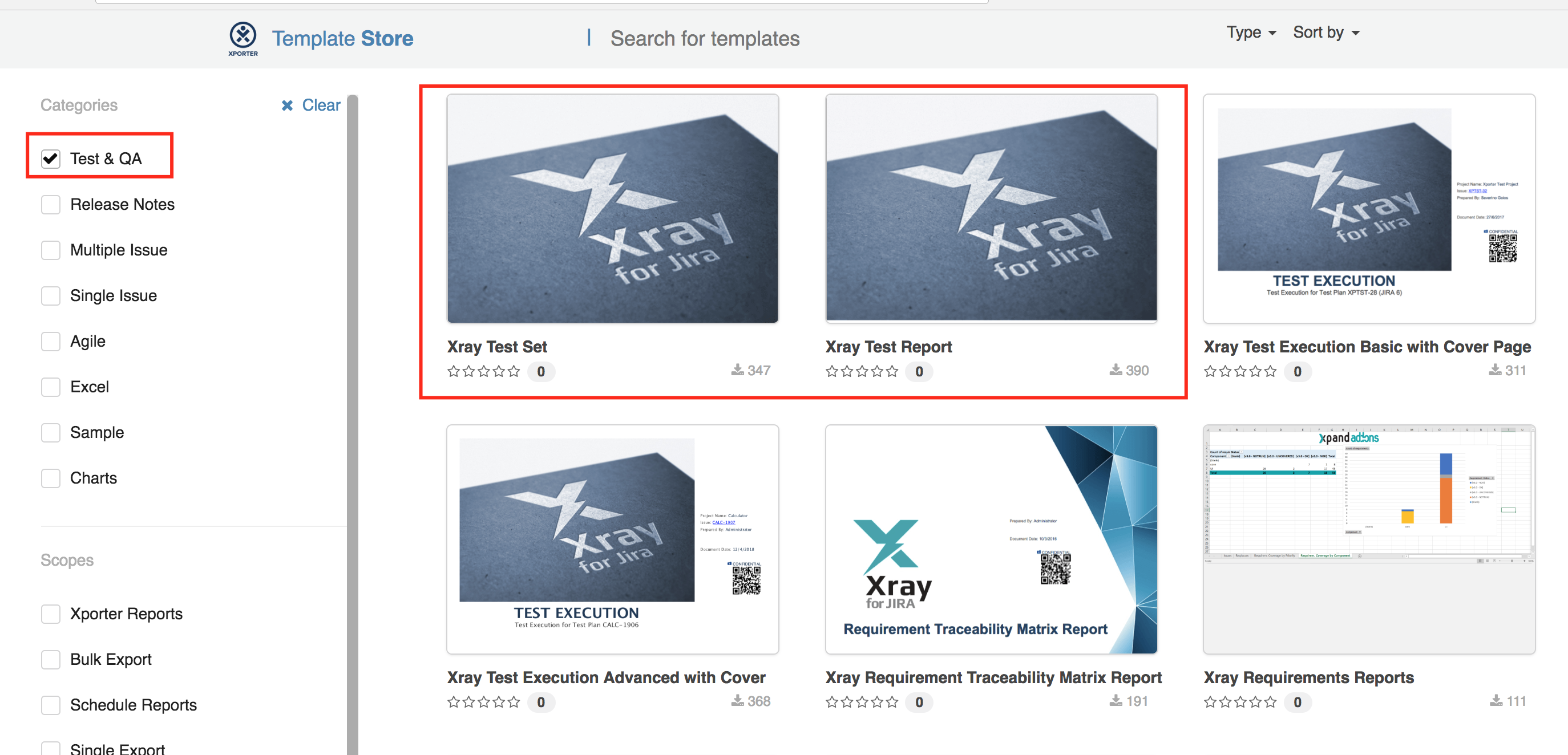Clear the selected category filters
Image resolution: width=1568 pixels, height=755 pixels.
click(311, 105)
